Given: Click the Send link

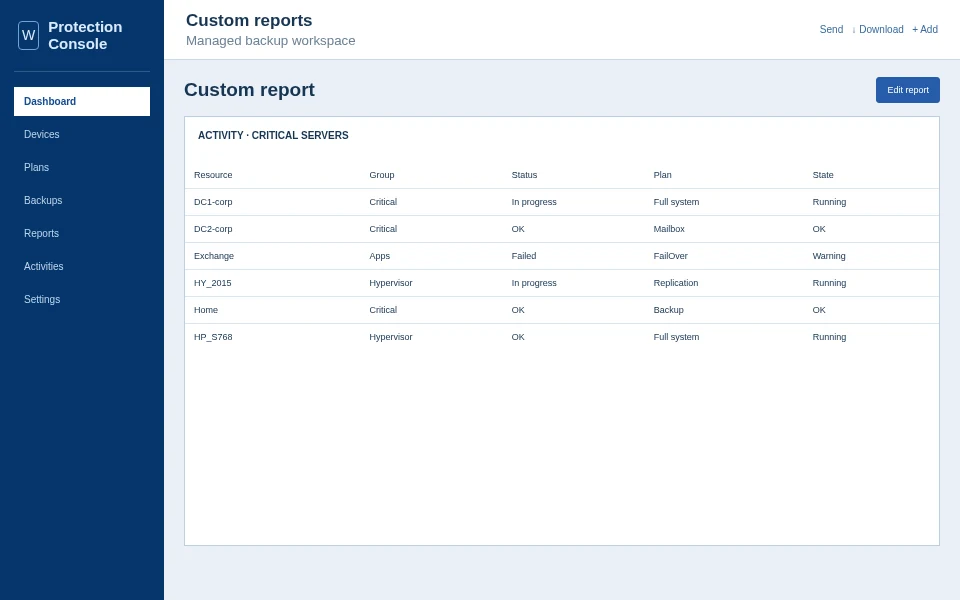Looking at the screenshot, I should [x=831, y=29].
